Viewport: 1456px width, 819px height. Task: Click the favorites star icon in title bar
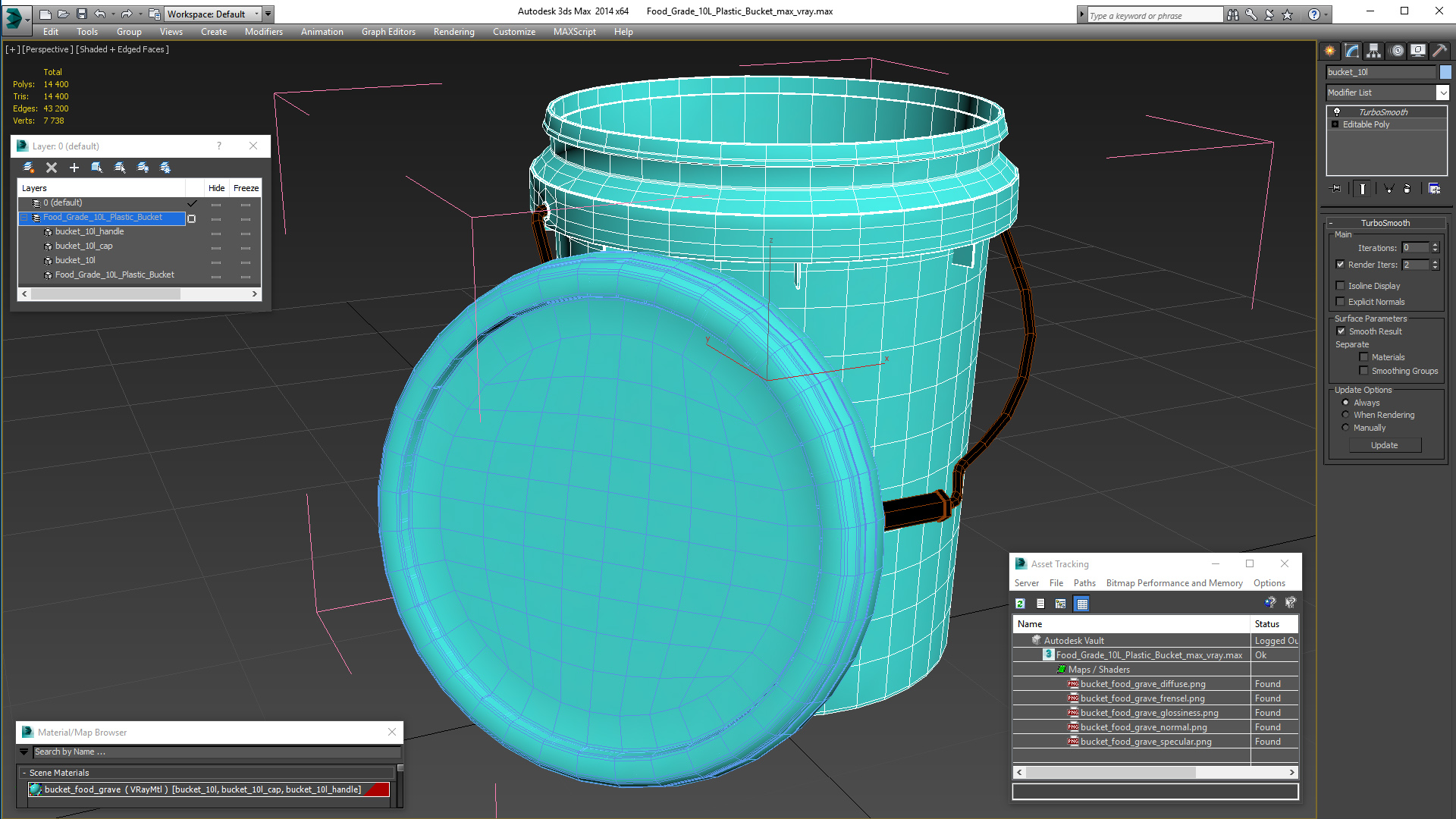tap(1288, 14)
